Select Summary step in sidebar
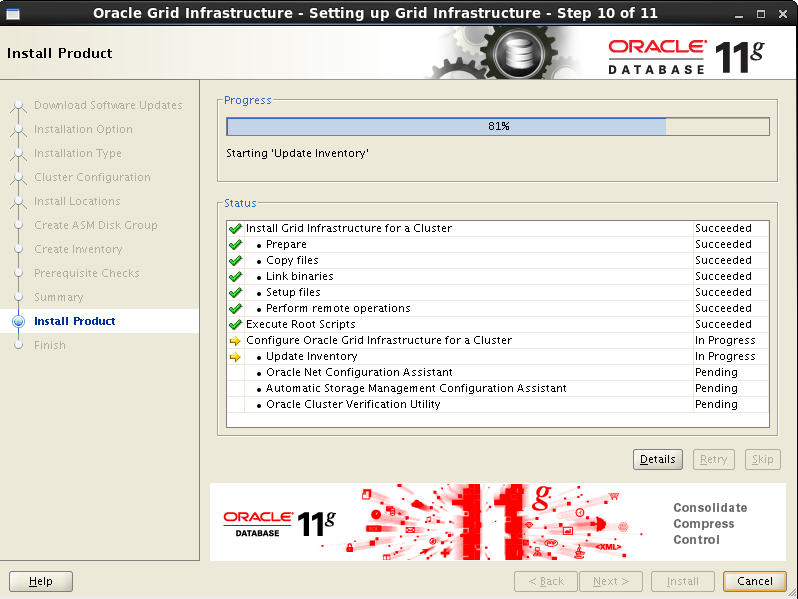The width and height of the screenshot is (798, 599). pyautogui.click(x=59, y=297)
